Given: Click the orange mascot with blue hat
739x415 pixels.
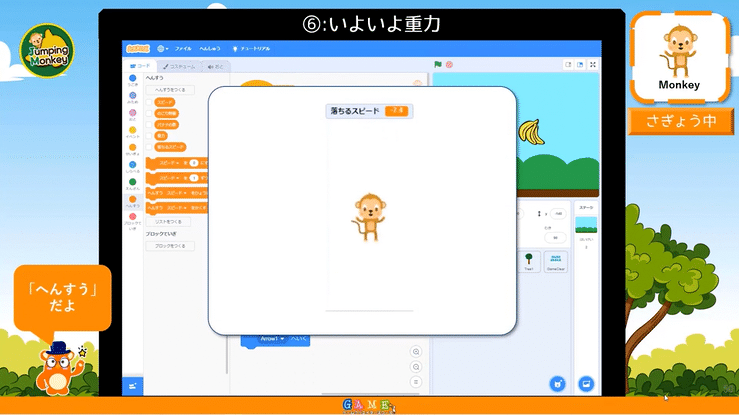Looking at the screenshot, I should click(58, 368).
